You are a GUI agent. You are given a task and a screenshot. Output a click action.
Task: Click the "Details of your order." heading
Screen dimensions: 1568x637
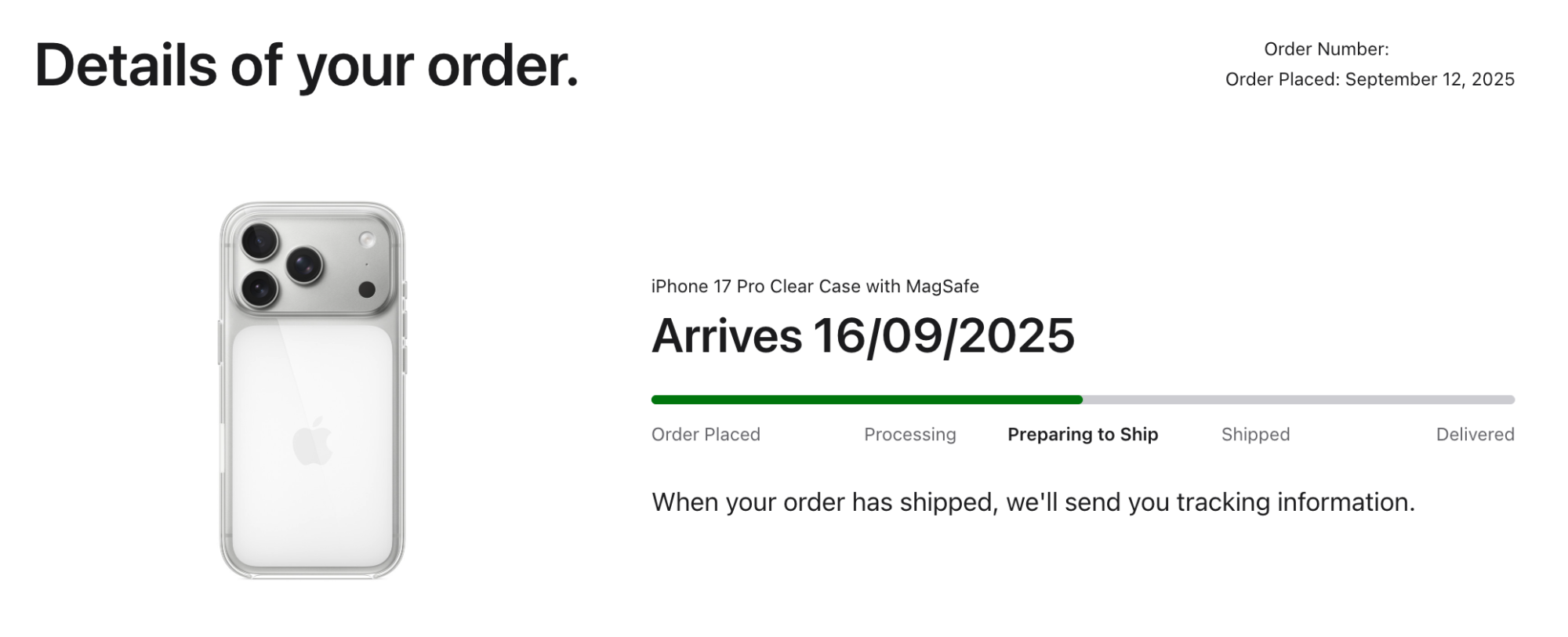tap(307, 65)
